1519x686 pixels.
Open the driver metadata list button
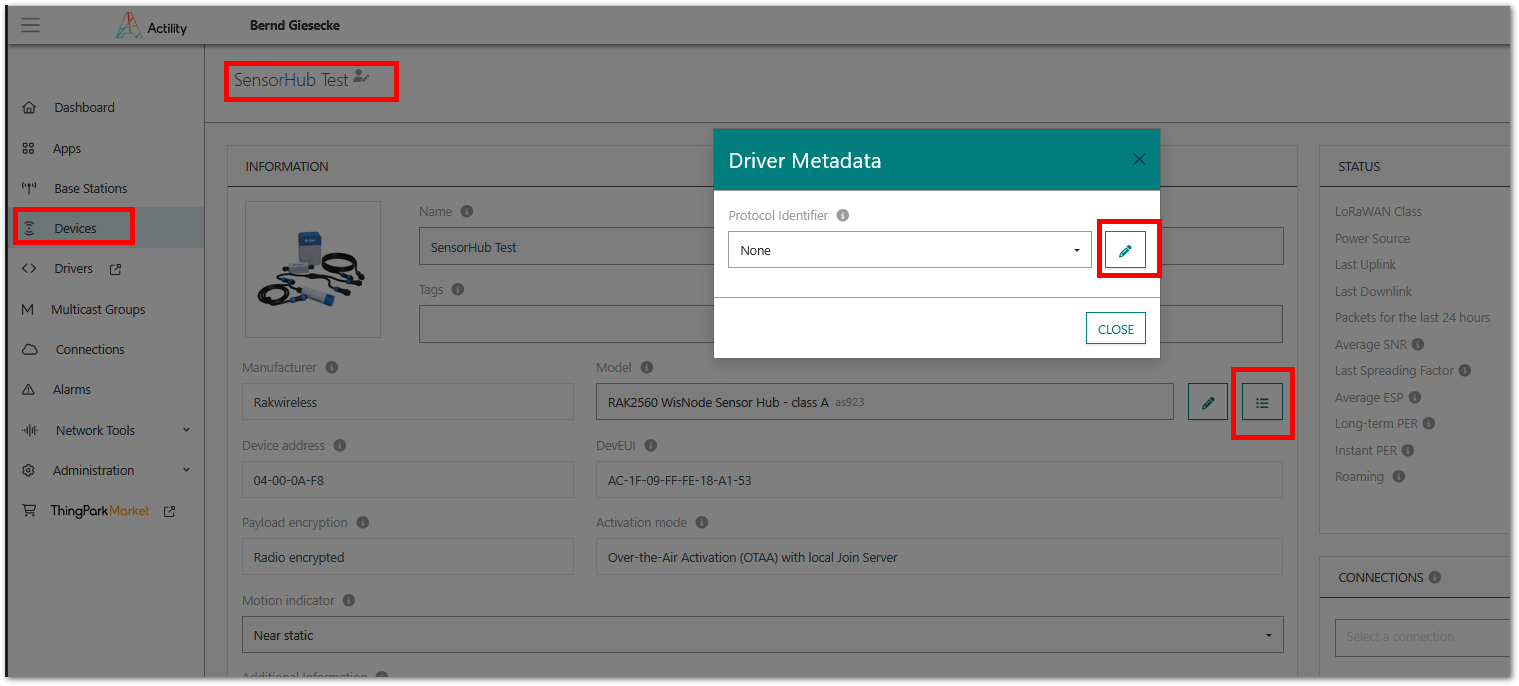coord(1262,402)
